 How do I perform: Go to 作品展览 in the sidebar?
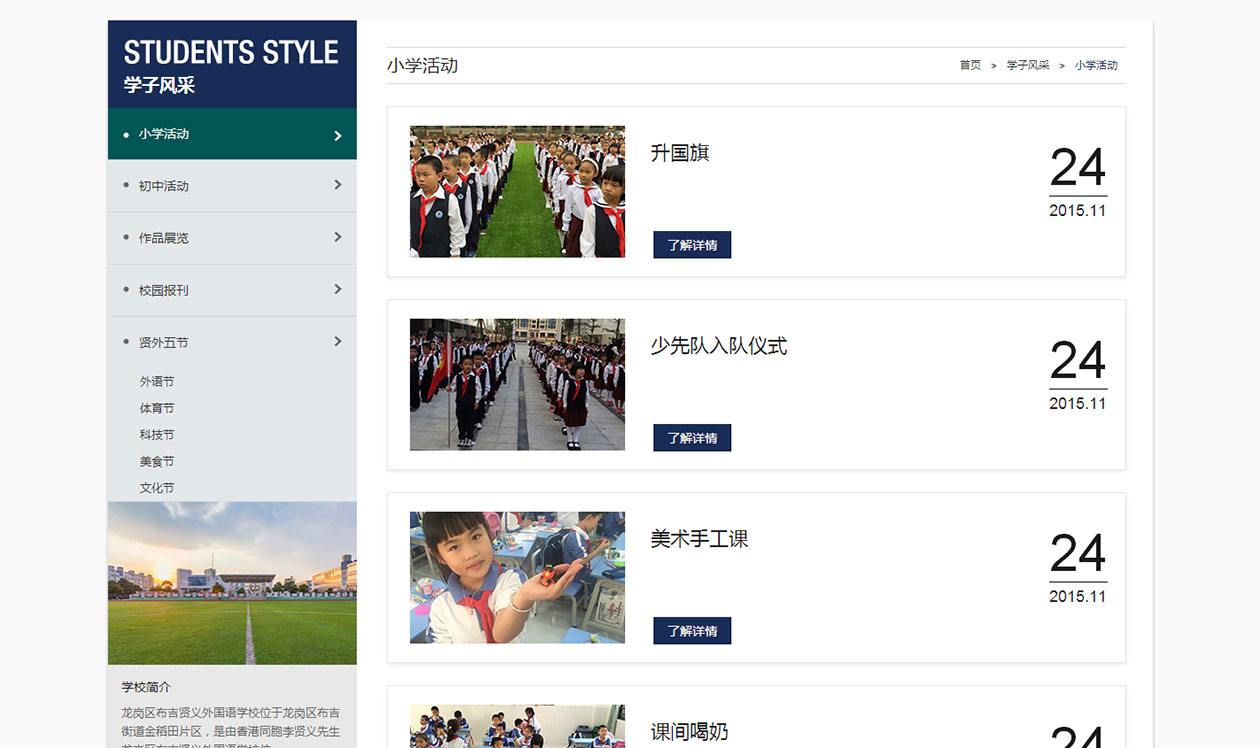click(x=232, y=238)
